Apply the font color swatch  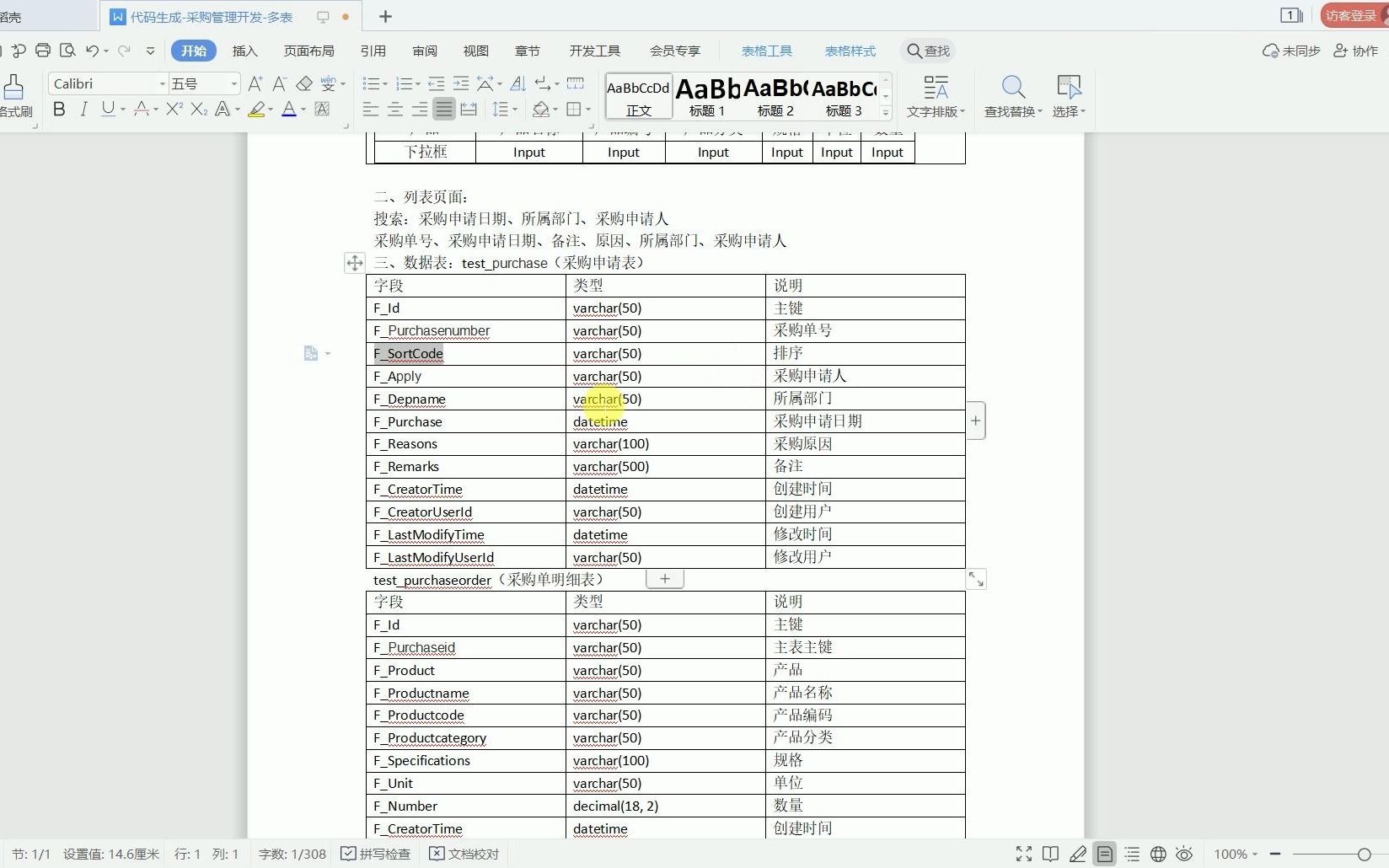coord(288,109)
